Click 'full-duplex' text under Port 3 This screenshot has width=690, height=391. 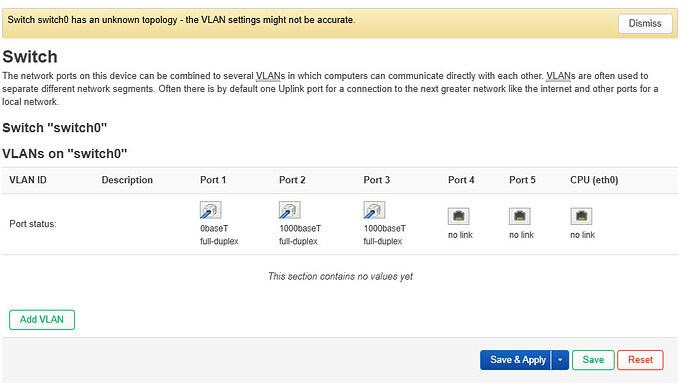coord(383,241)
